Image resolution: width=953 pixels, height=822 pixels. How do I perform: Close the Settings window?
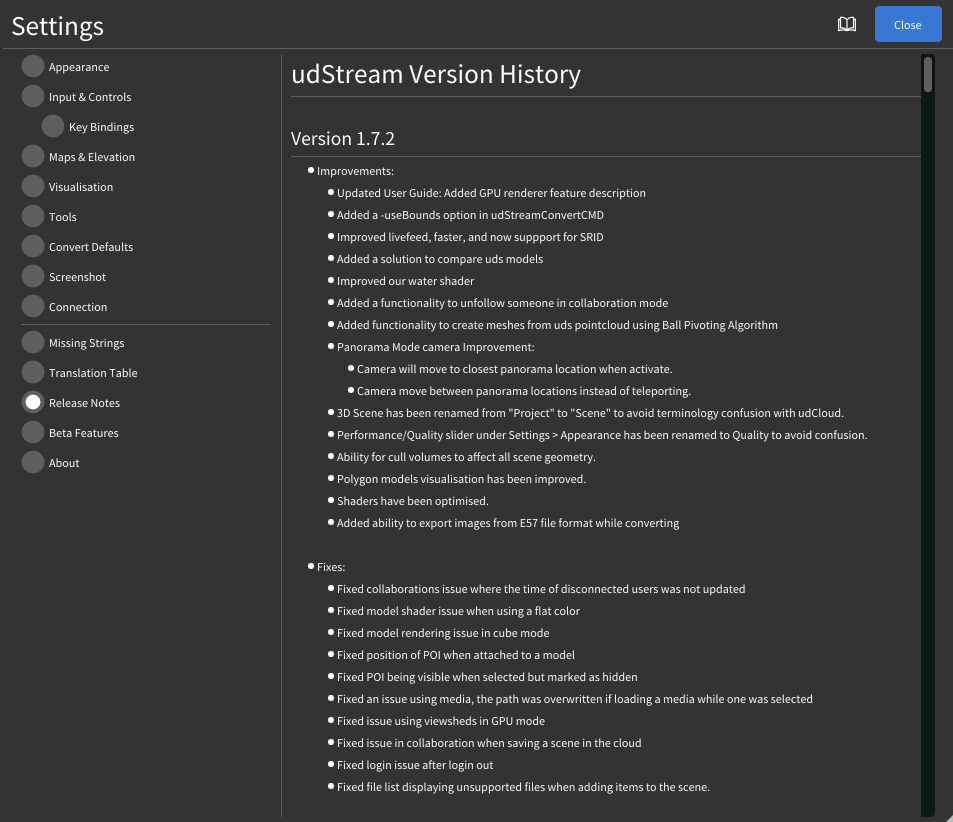click(907, 24)
